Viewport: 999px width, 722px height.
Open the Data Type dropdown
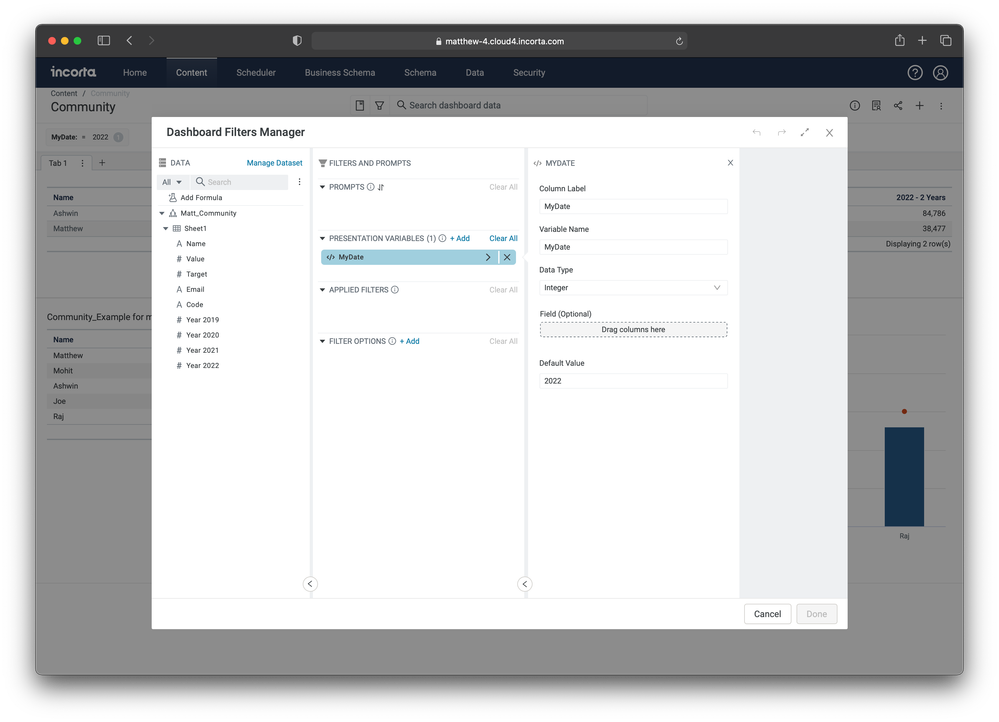pyautogui.click(x=633, y=288)
